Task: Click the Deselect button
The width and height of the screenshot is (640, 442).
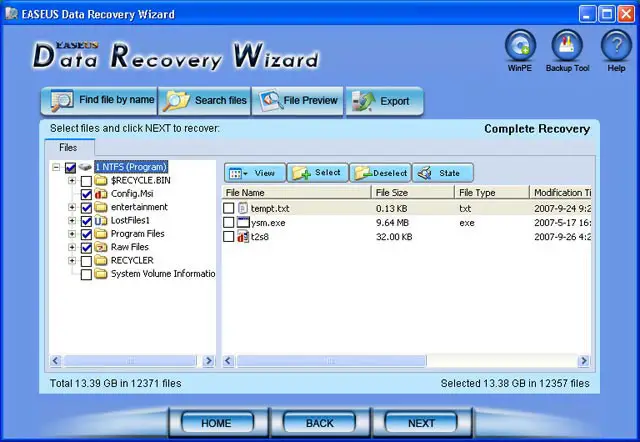Action: (x=380, y=173)
